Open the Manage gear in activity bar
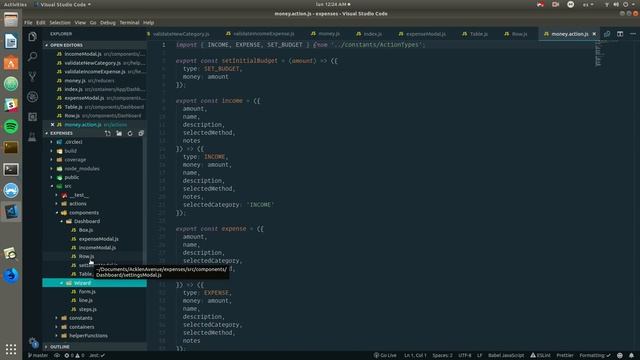The height and width of the screenshot is (360, 640). pos(33,342)
